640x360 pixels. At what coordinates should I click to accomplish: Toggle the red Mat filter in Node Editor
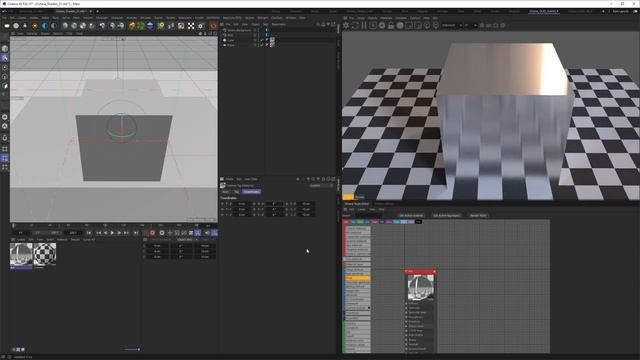[346, 222]
